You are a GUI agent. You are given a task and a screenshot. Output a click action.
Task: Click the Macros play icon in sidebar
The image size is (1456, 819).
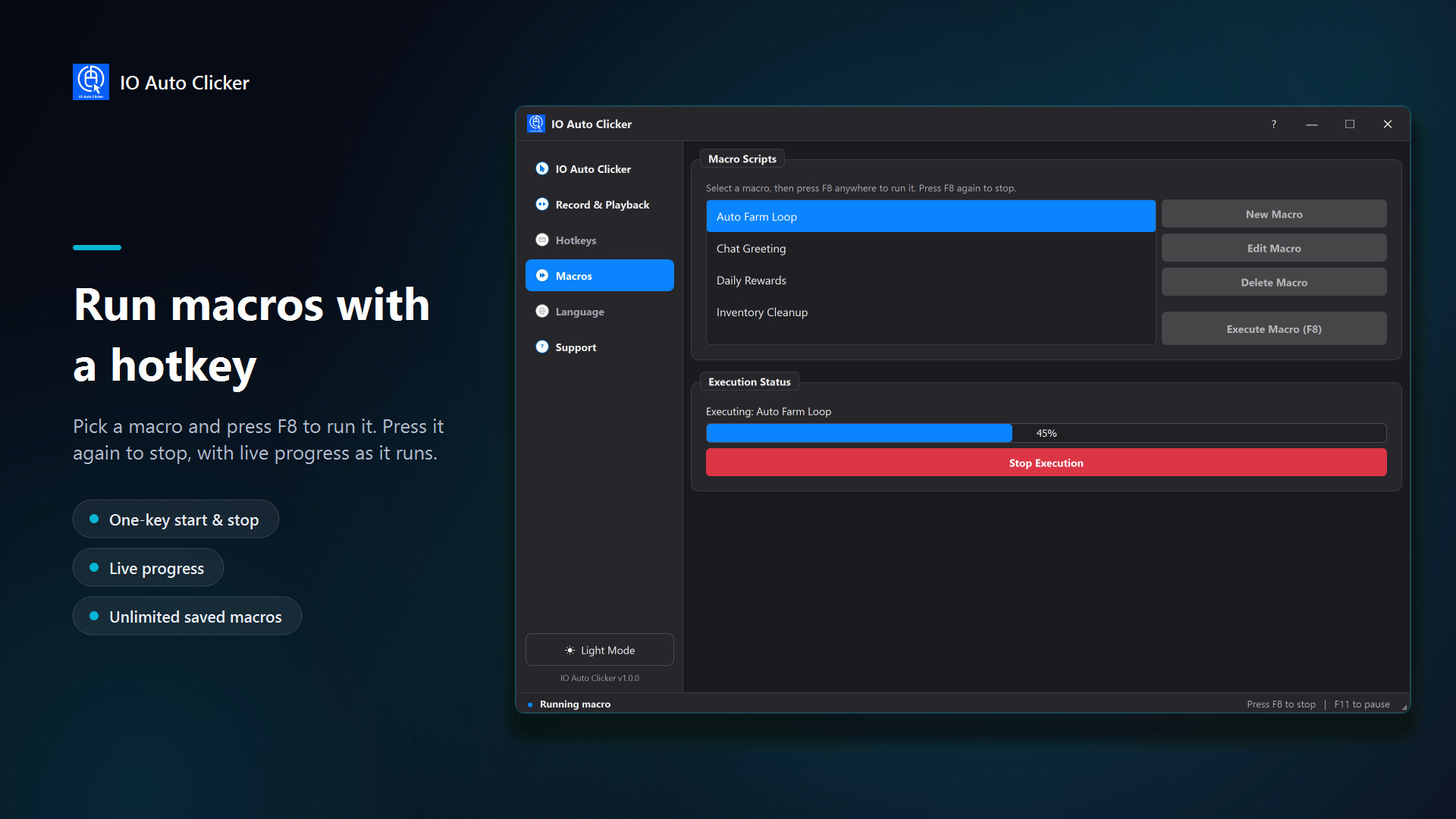coord(542,275)
